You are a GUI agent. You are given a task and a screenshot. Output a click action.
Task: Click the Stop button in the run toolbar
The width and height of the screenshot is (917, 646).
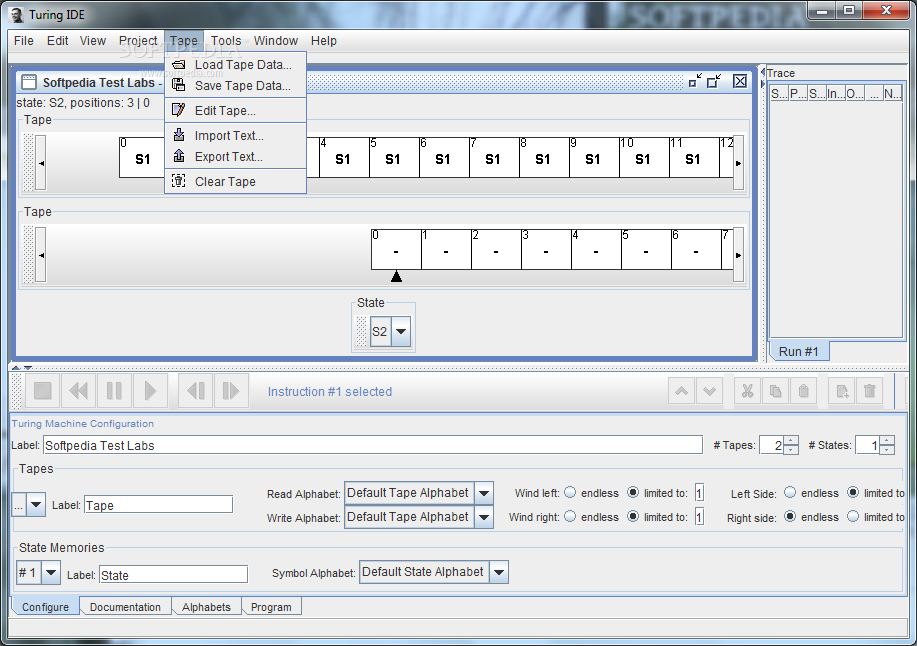point(43,391)
